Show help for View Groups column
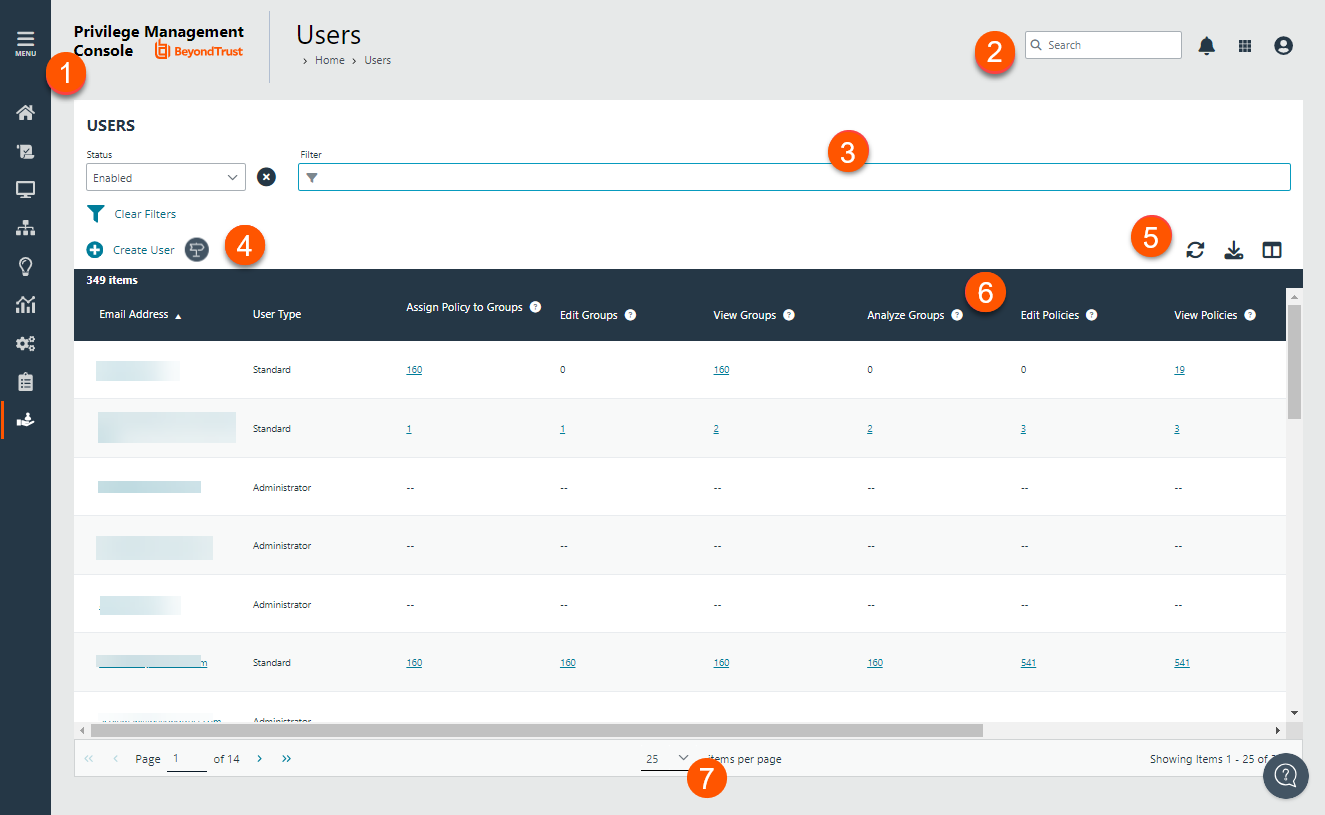 (789, 315)
